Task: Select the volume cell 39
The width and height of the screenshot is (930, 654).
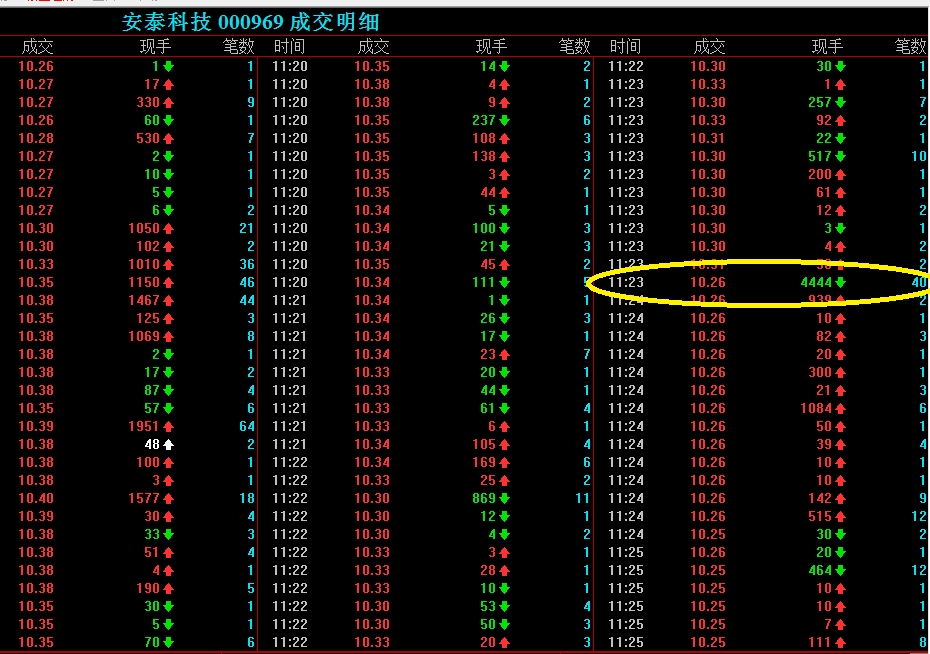Action: point(824,444)
